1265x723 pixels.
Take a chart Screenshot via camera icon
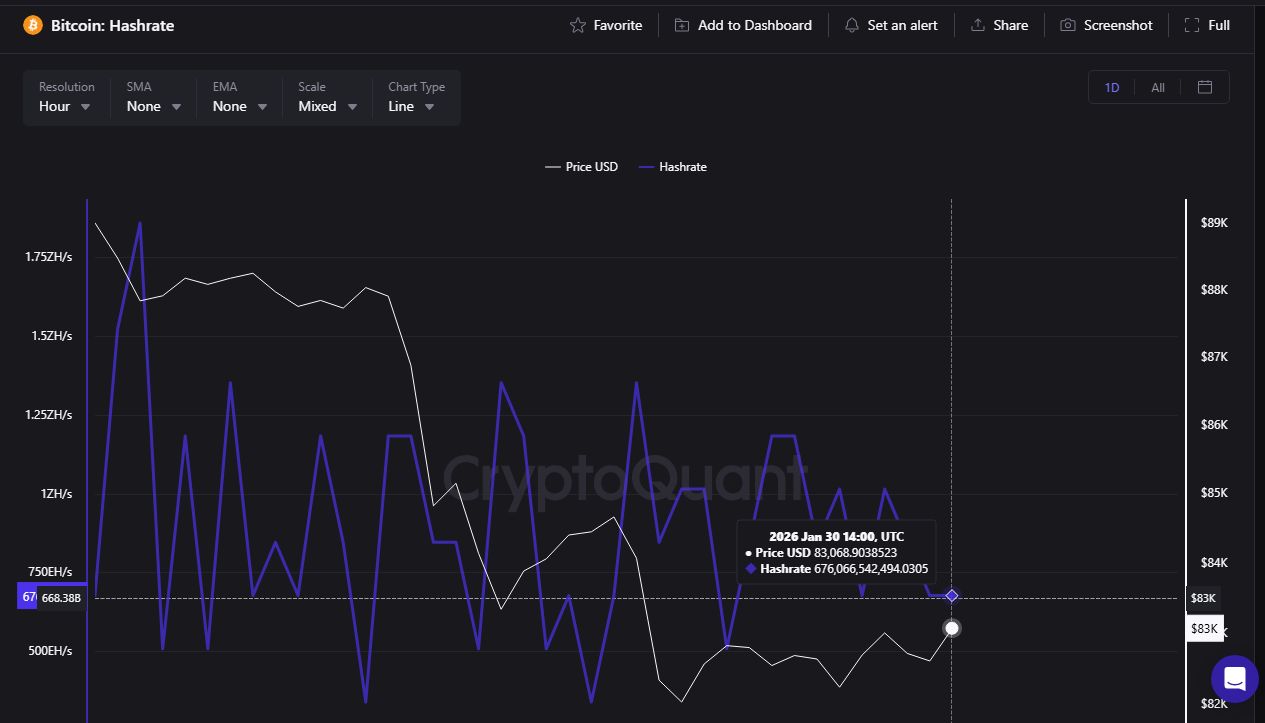coord(1067,25)
